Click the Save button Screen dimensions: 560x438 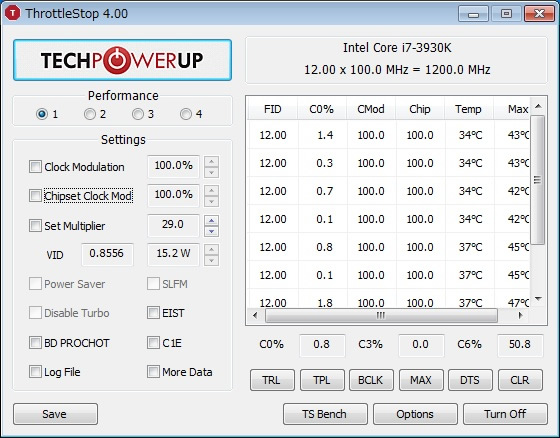coord(55,414)
